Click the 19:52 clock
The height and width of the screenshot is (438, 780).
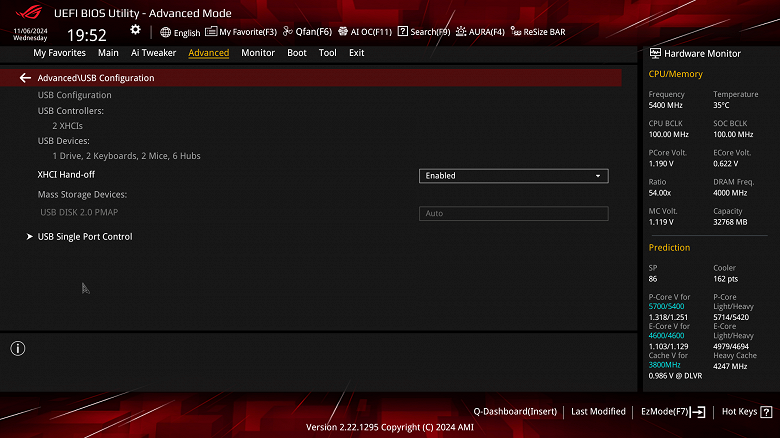(x=87, y=35)
